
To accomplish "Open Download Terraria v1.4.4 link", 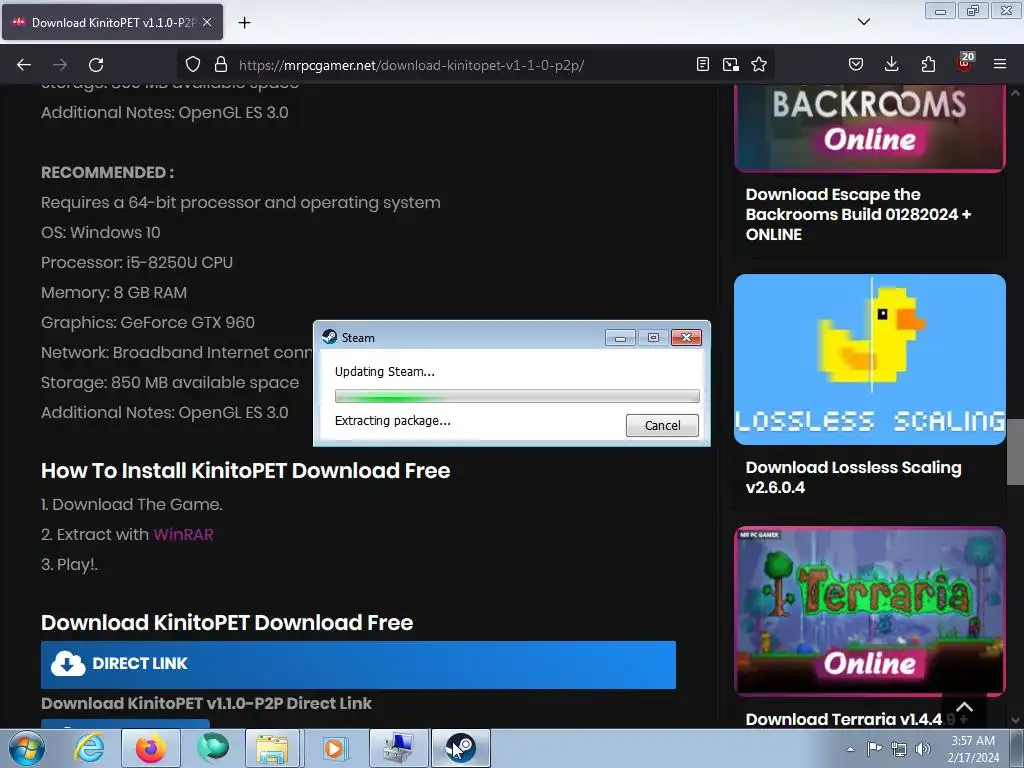I will (844, 719).
